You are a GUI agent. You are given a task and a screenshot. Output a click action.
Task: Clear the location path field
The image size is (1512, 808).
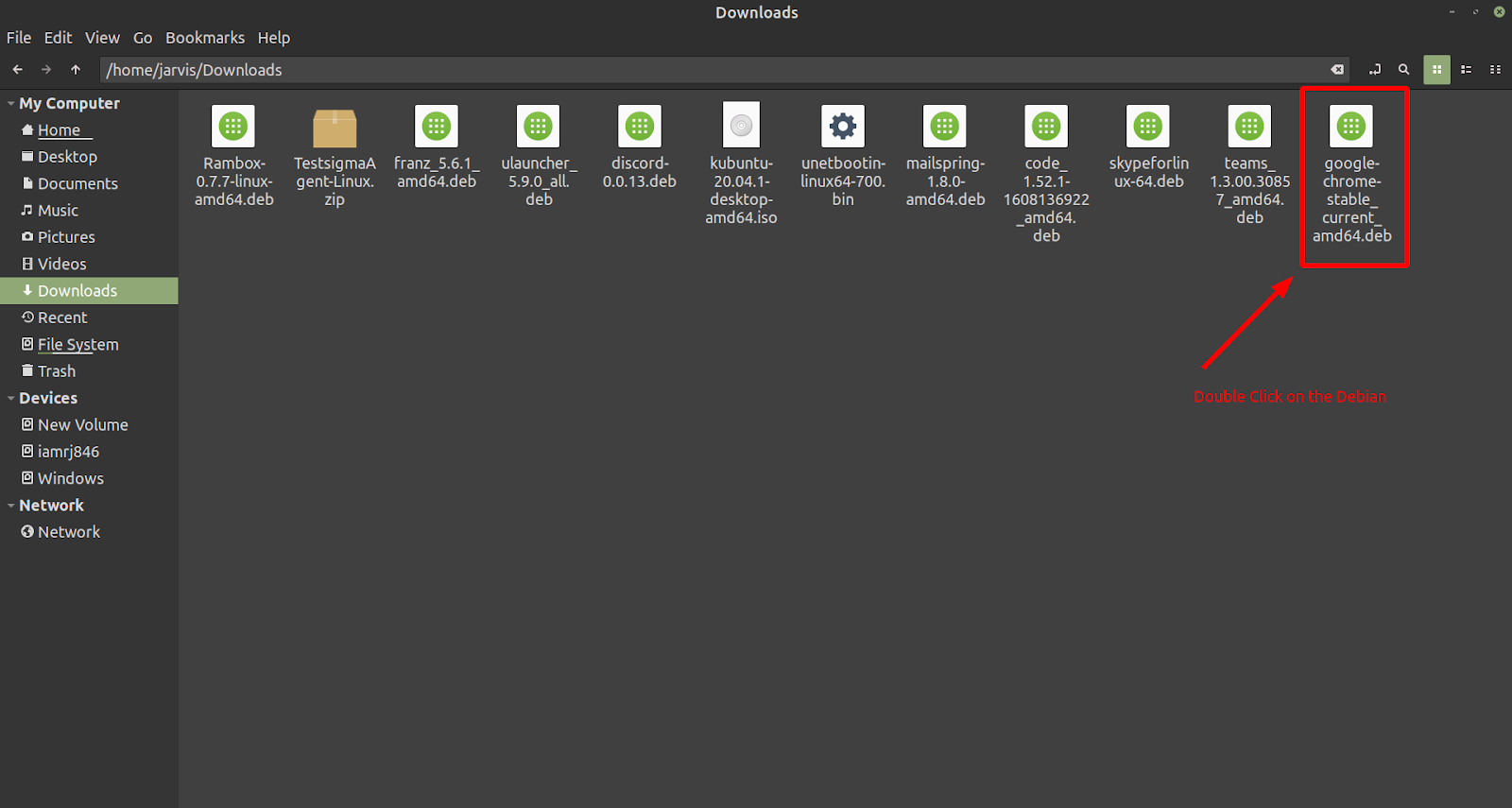(x=1337, y=69)
